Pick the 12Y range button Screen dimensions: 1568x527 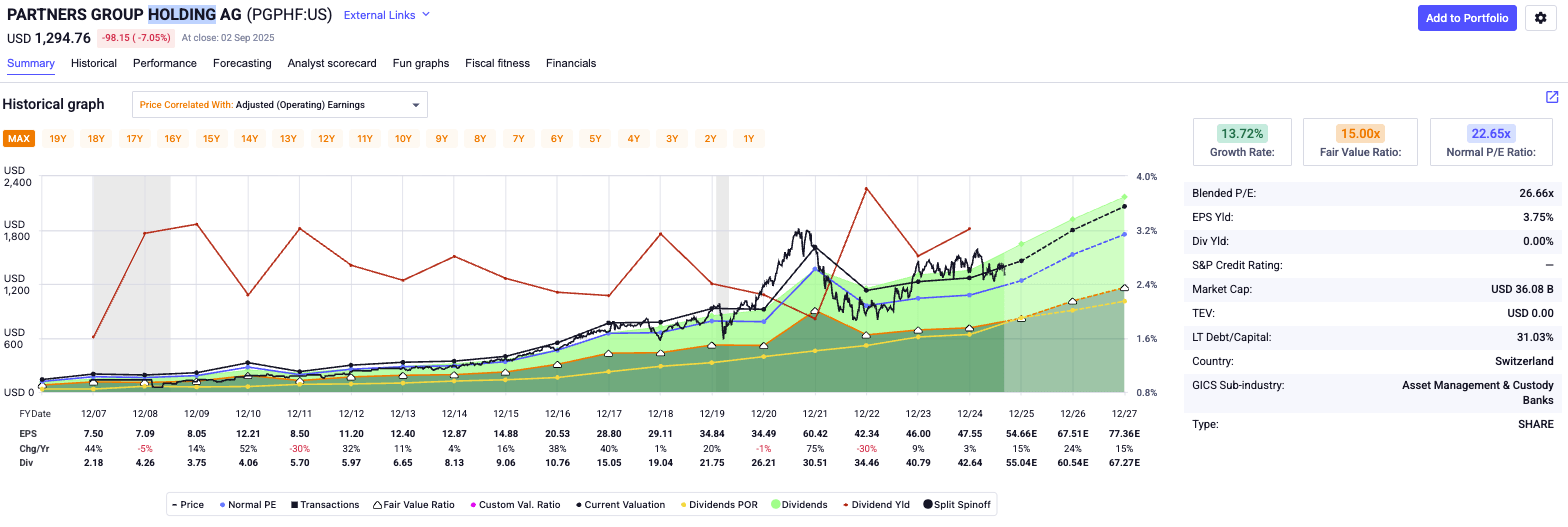[x=326, y=139]
